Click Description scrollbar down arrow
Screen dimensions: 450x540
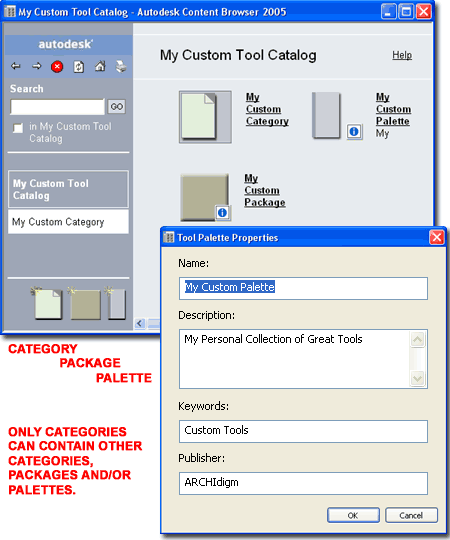point(418,378)
